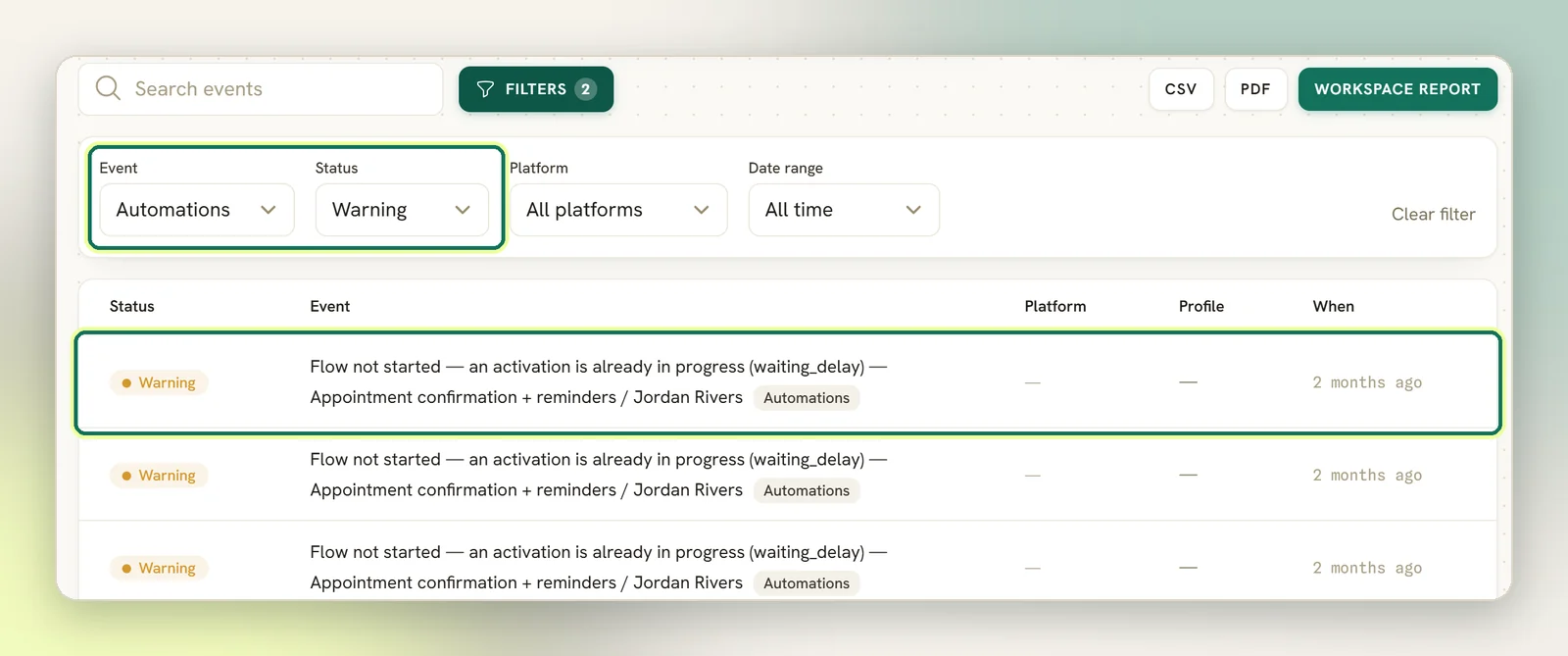
Task: Click the Automations tag in first row
Action: click(x=807, y=398)
